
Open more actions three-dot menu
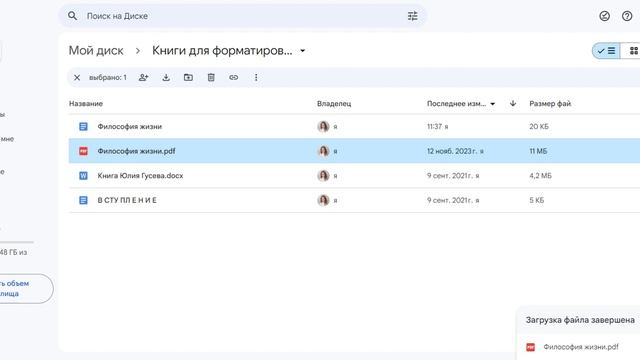(256, 78)
